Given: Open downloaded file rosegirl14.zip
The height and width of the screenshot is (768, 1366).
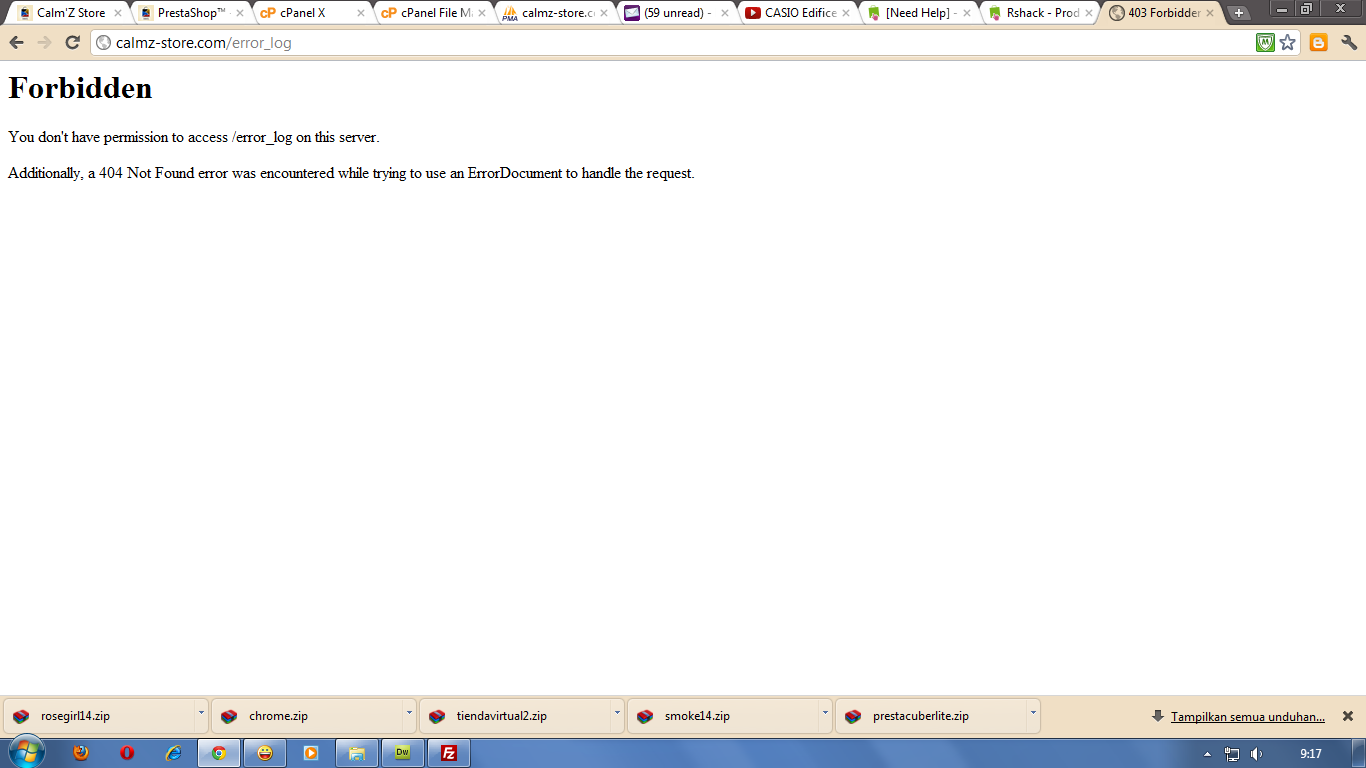Looking at the screenshot, I should 98,716.
